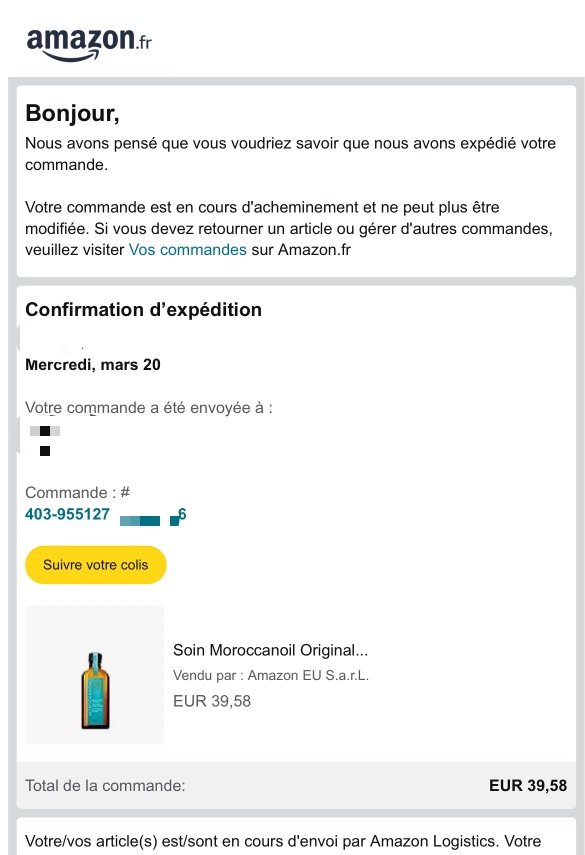Click the Commande : # label
The image size is (585, 855).
pos(77,492)
